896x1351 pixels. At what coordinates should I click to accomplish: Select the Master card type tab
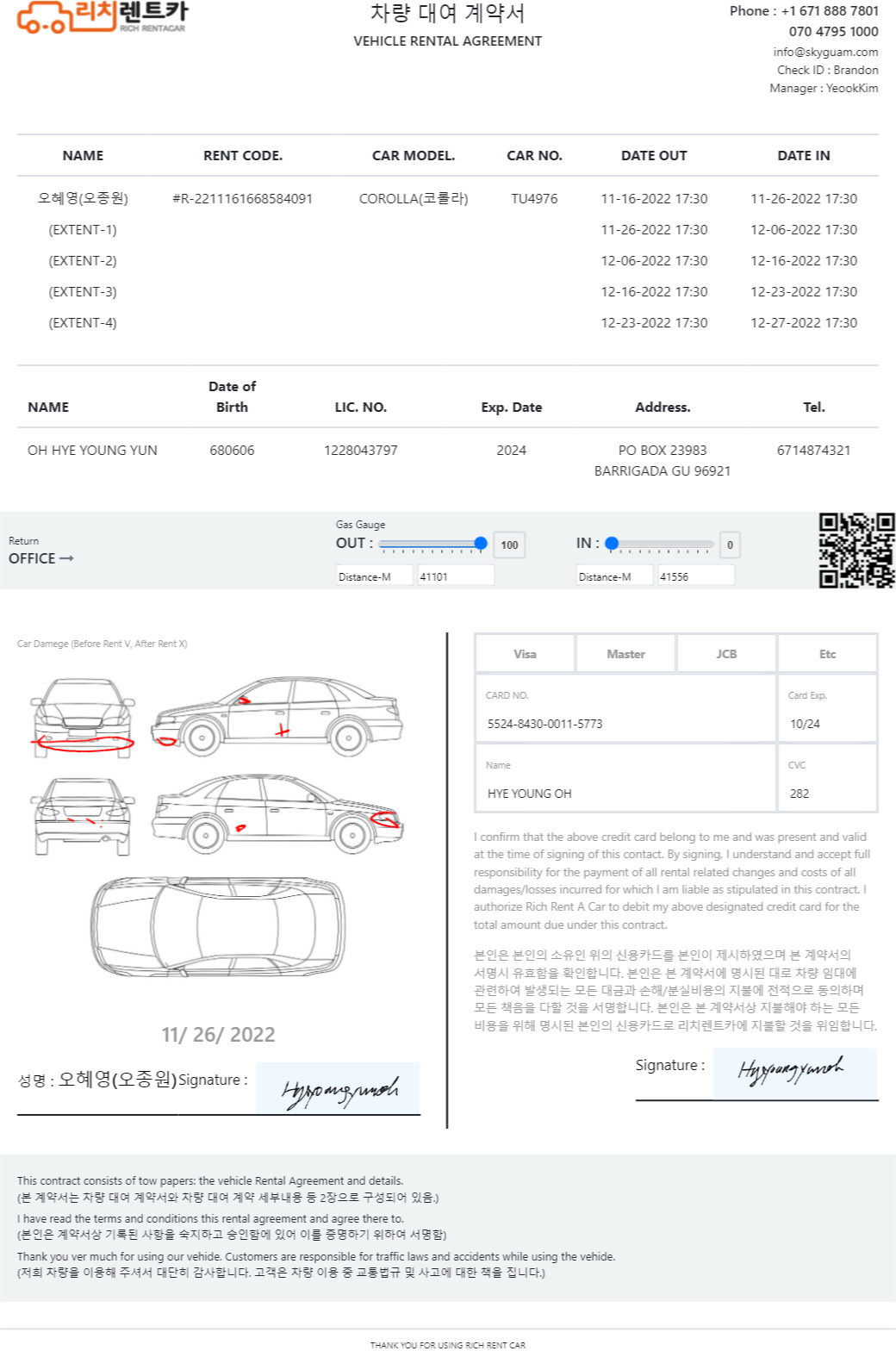point(625,654)
